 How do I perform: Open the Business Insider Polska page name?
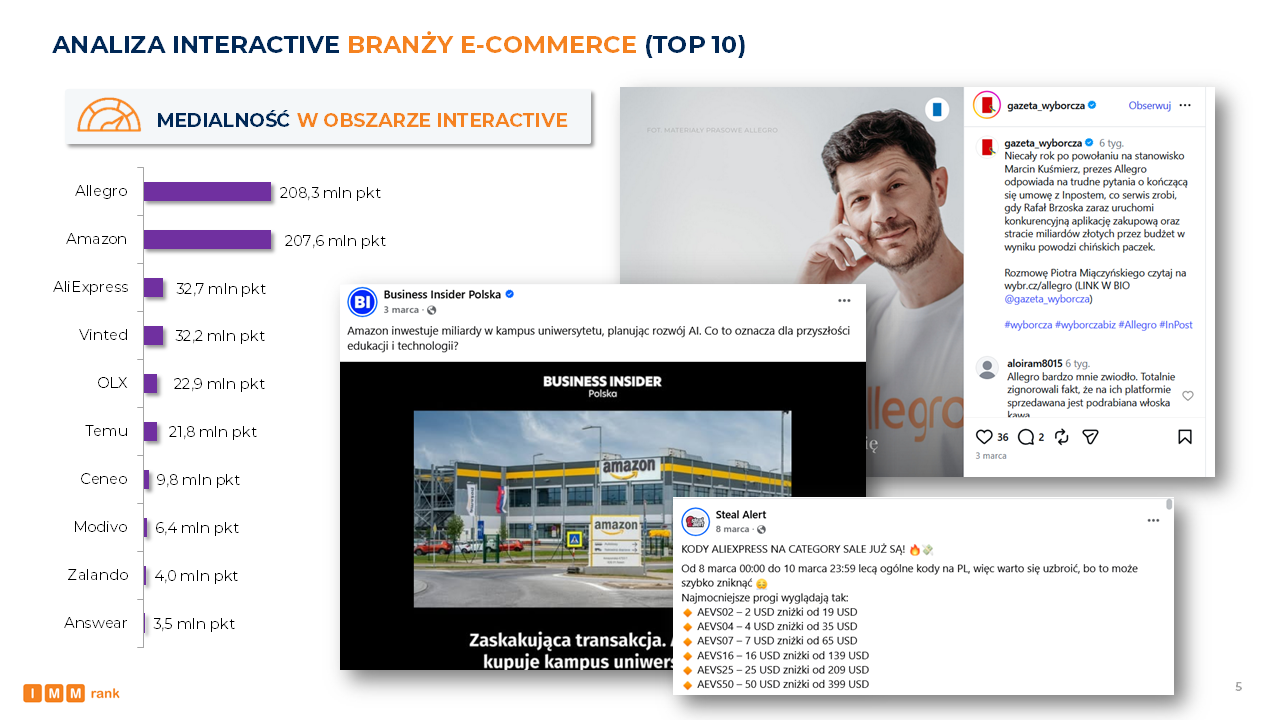click(442, 294)
